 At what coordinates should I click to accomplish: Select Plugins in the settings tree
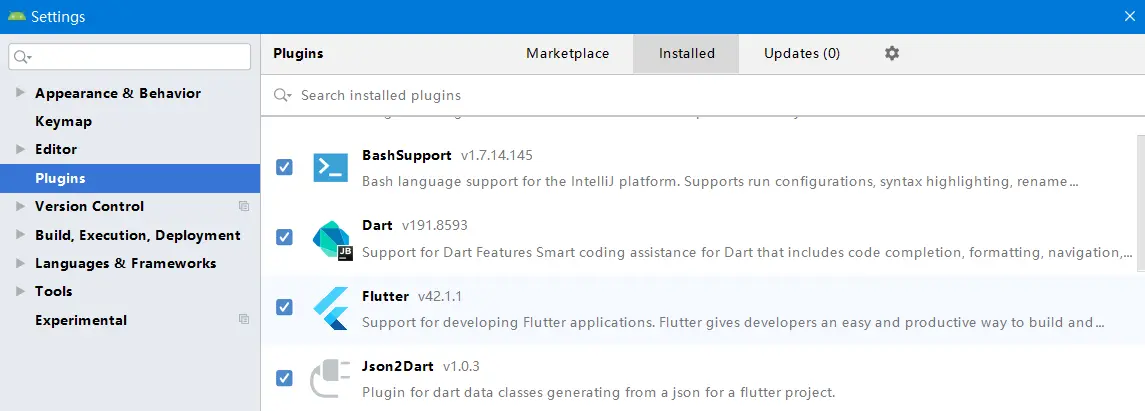point(130,178)
